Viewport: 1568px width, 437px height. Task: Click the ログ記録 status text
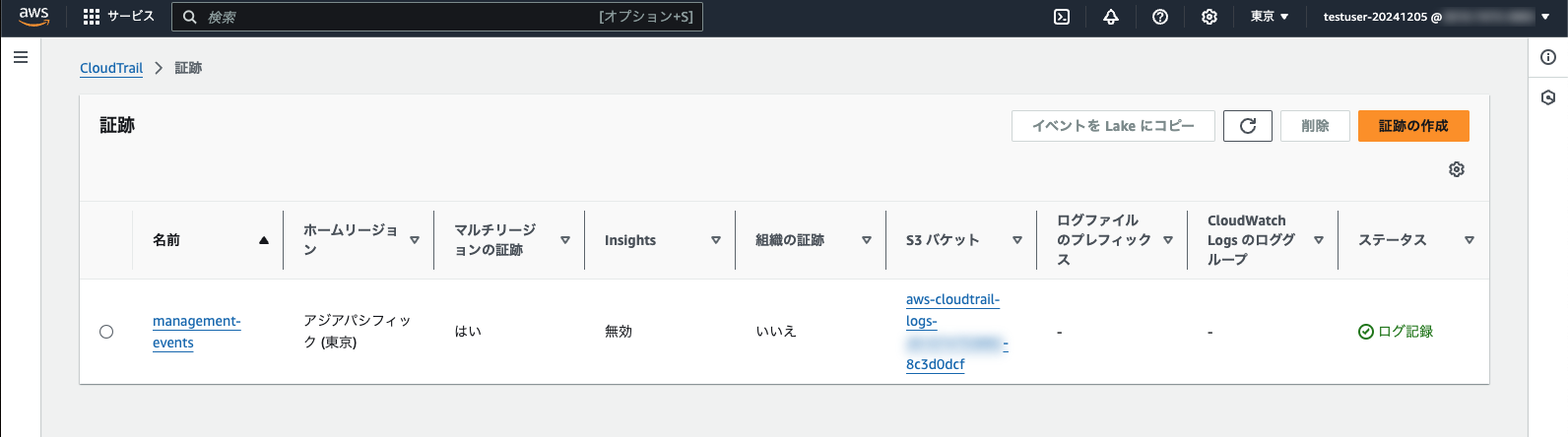click(1405, 332)
